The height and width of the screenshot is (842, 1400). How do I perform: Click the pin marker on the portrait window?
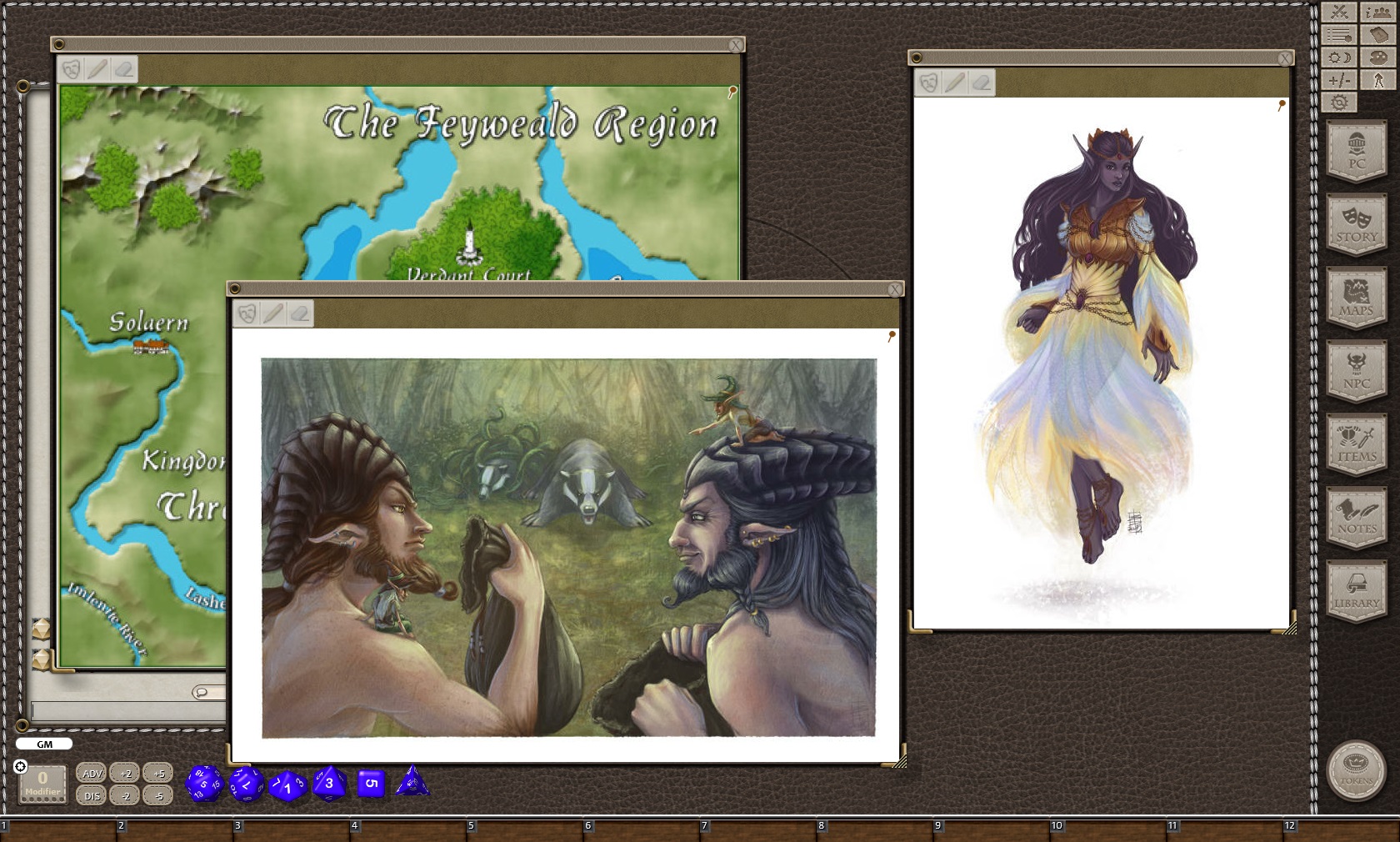click(x=1281, y=101)
